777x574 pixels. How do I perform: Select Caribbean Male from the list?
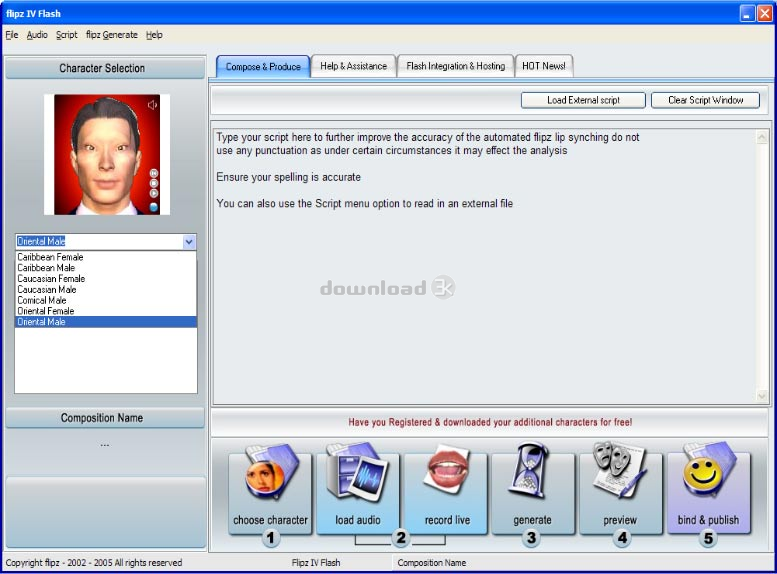pyautogui.click(x=106, y=268)
